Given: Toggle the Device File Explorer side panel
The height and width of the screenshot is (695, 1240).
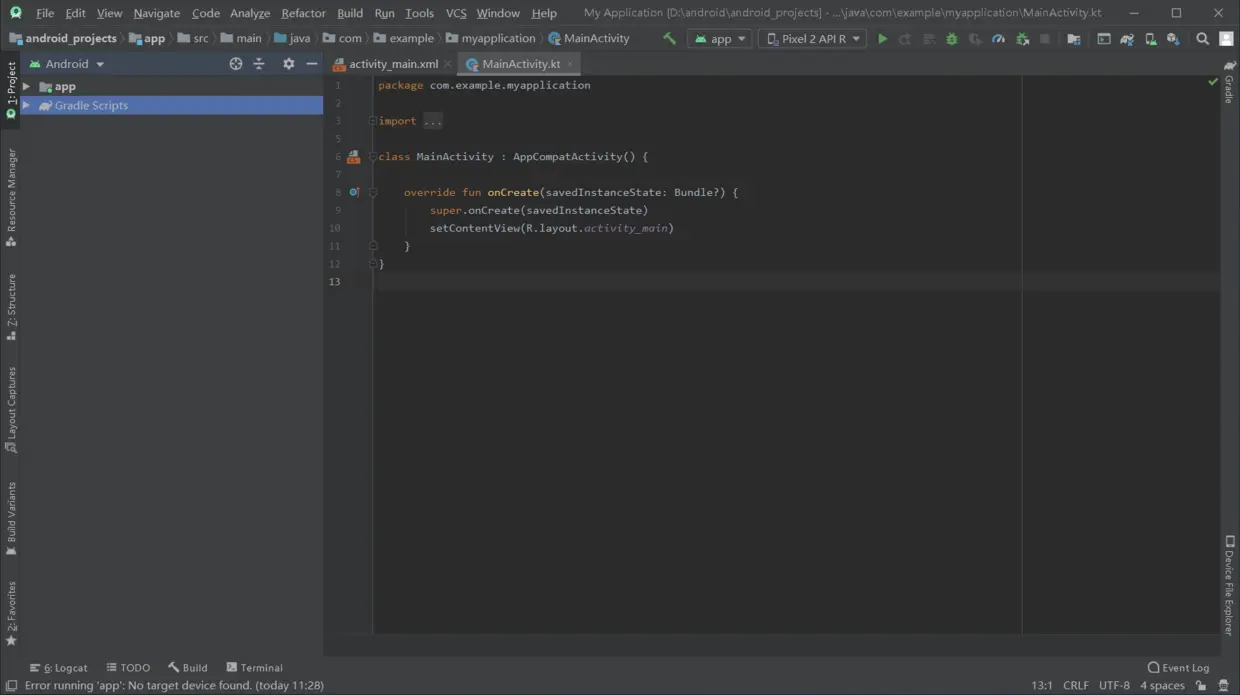Looking at the screenshot, I should [x=1229, y=585].
